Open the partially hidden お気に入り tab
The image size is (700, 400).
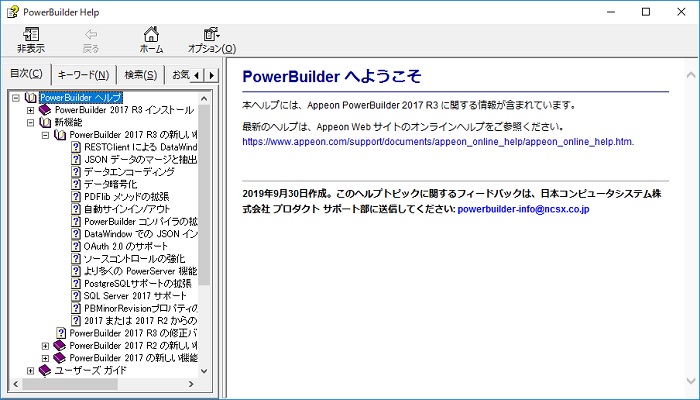pyautogui.click(x=179, y=75)
